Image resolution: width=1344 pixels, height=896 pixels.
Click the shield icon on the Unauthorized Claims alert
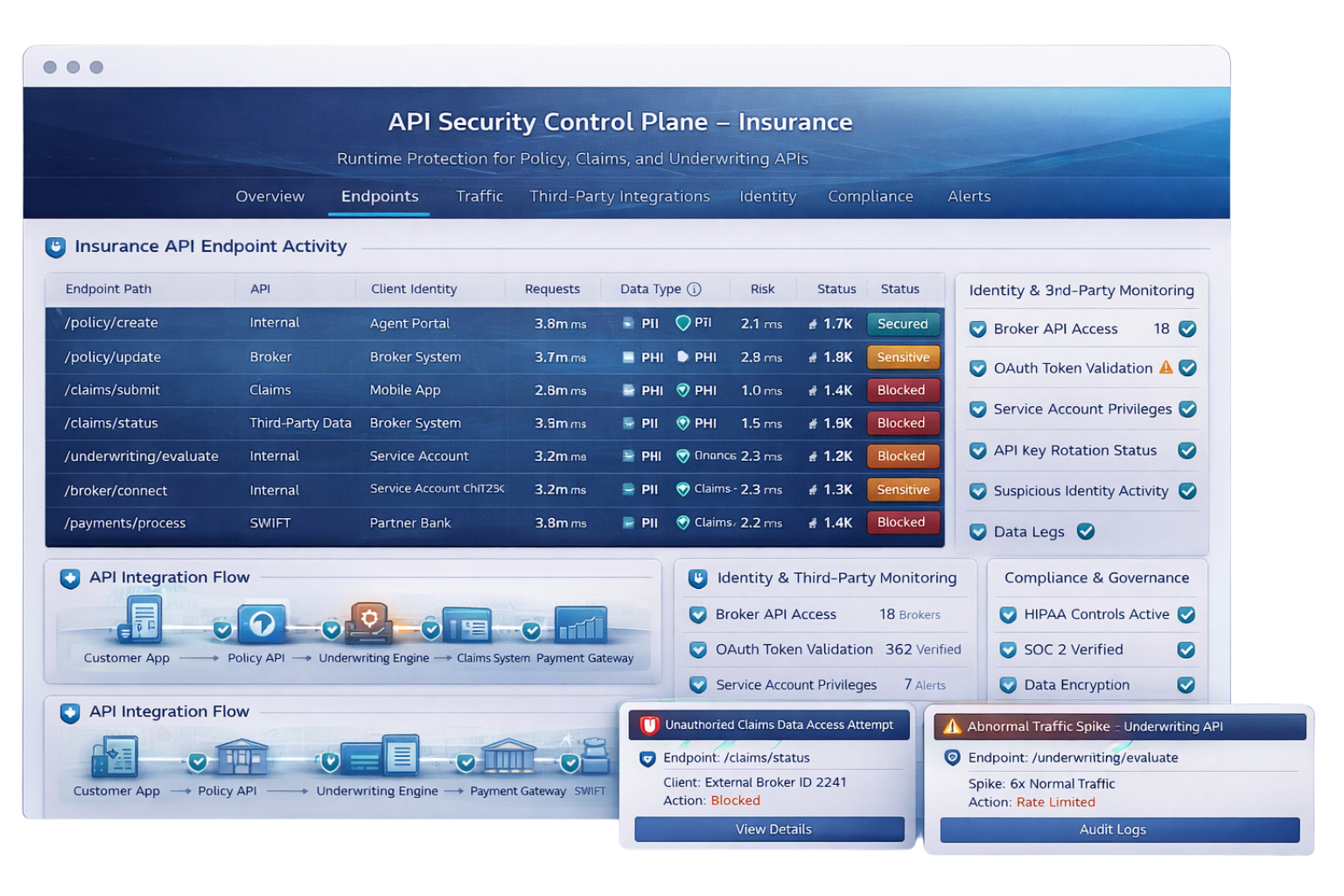(648, 724)
